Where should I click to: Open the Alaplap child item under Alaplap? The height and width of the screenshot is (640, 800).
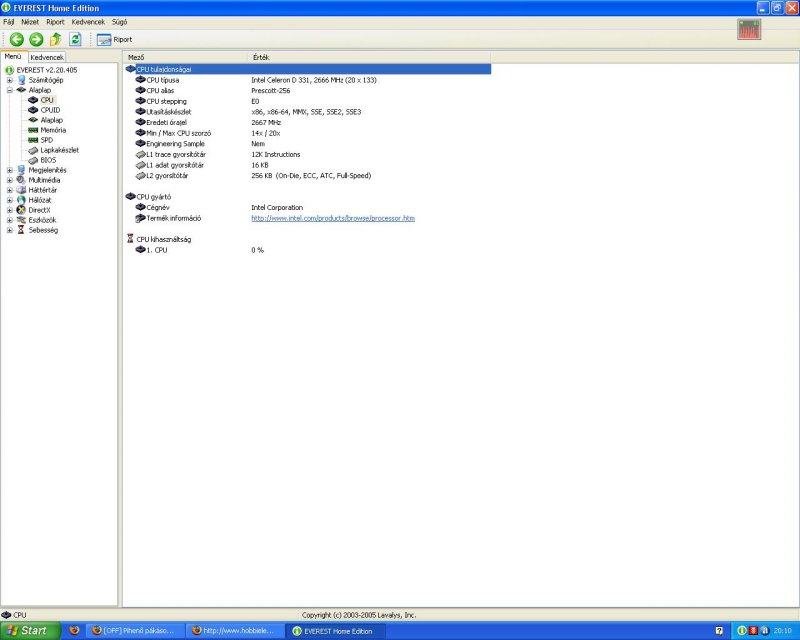coord(52,120)
